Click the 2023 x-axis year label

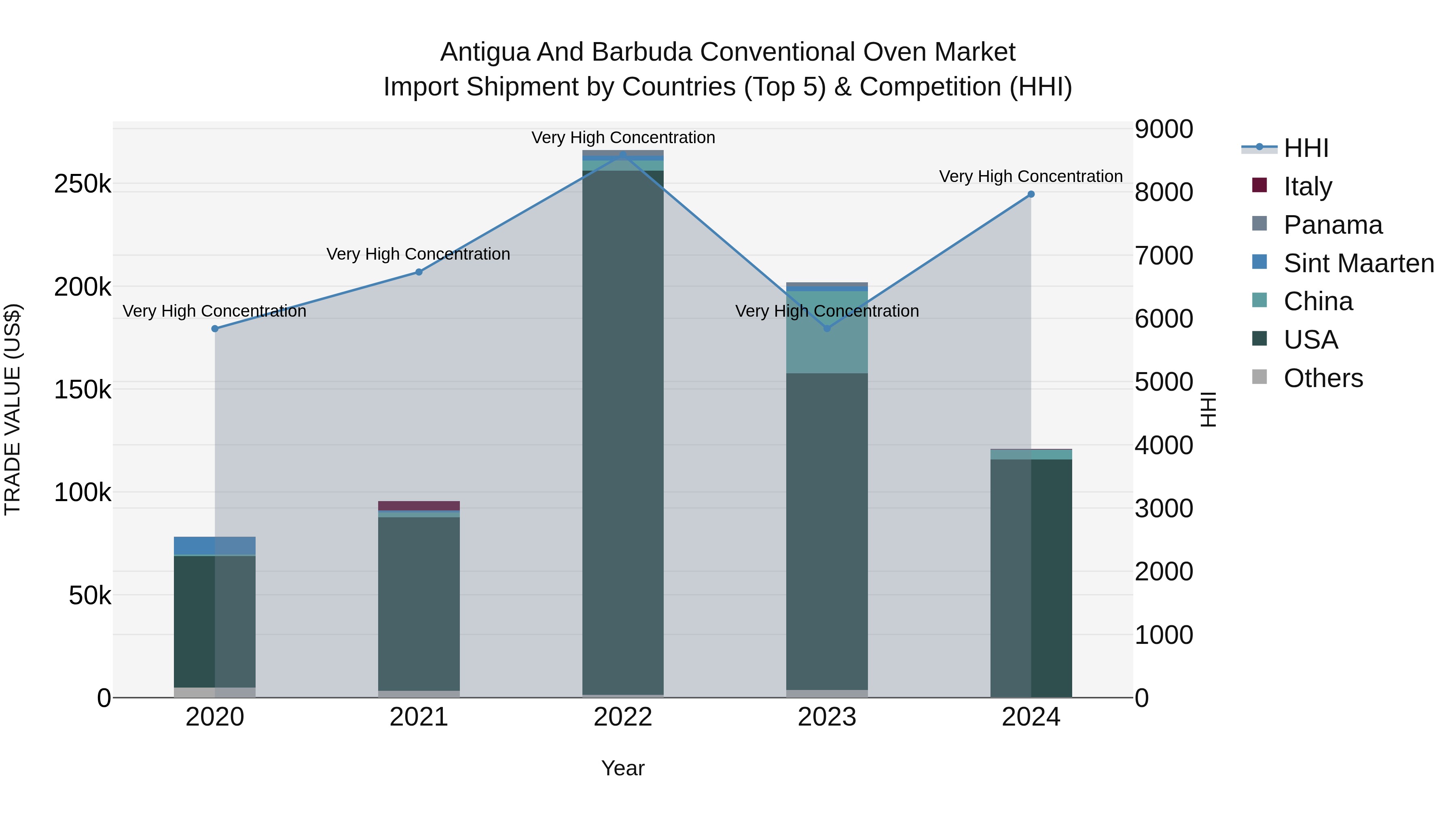[x=827, y=717]
